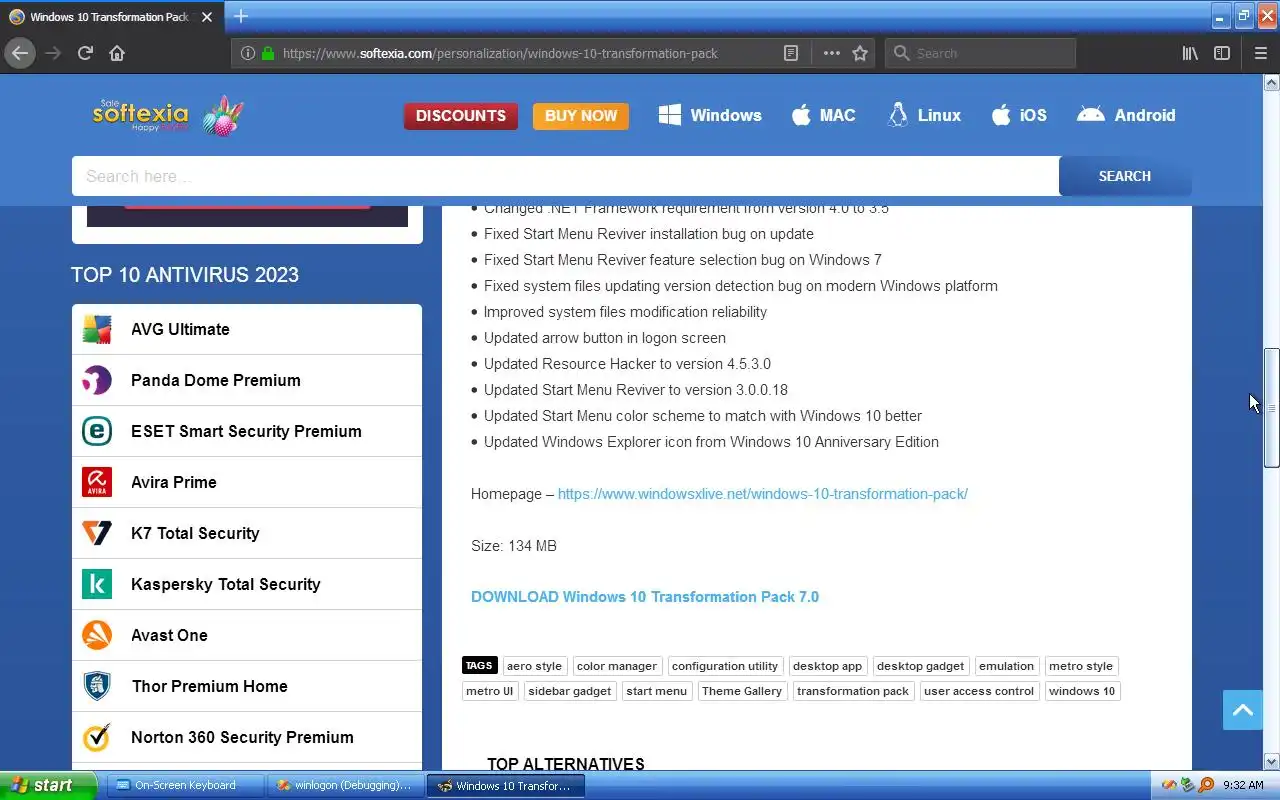Reload the page with the refresh icon

[85, 53]
